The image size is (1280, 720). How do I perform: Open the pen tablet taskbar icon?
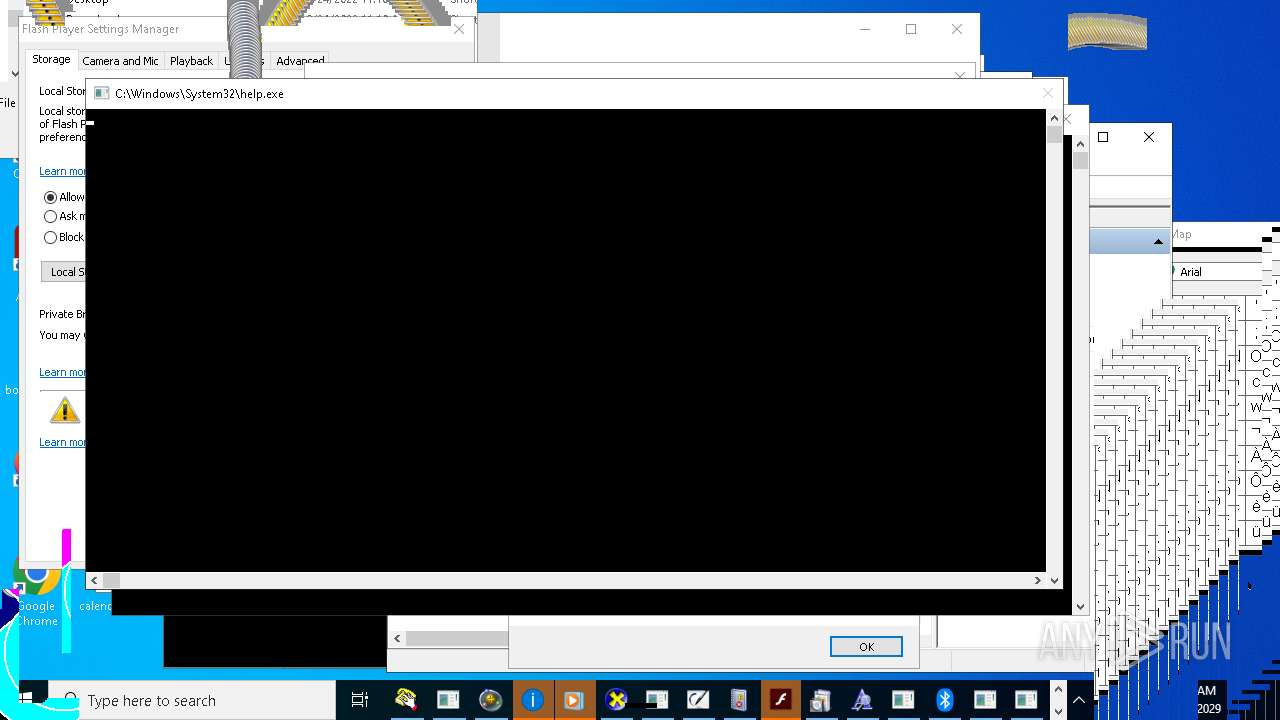[x=698, y=700]
